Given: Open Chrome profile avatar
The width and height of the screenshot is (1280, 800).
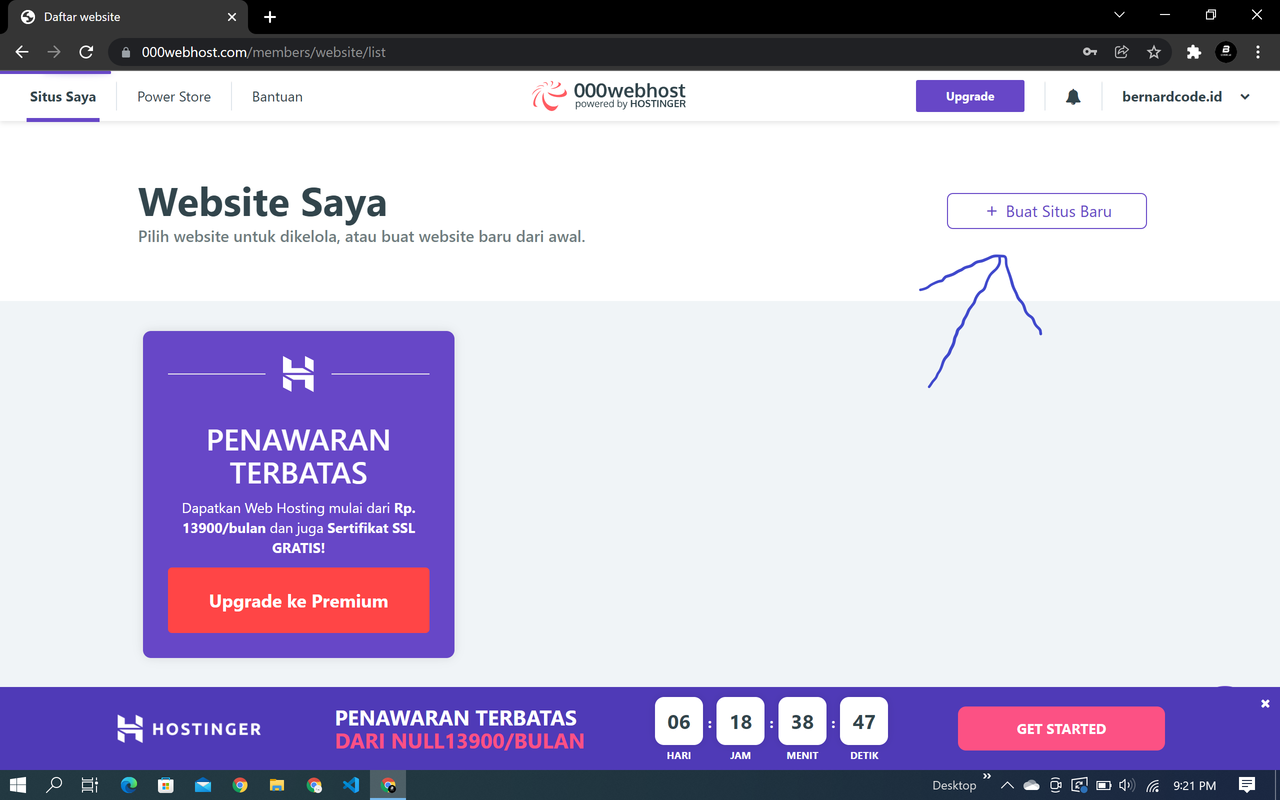Looking at the screenshot, I should pos(1225,52).
